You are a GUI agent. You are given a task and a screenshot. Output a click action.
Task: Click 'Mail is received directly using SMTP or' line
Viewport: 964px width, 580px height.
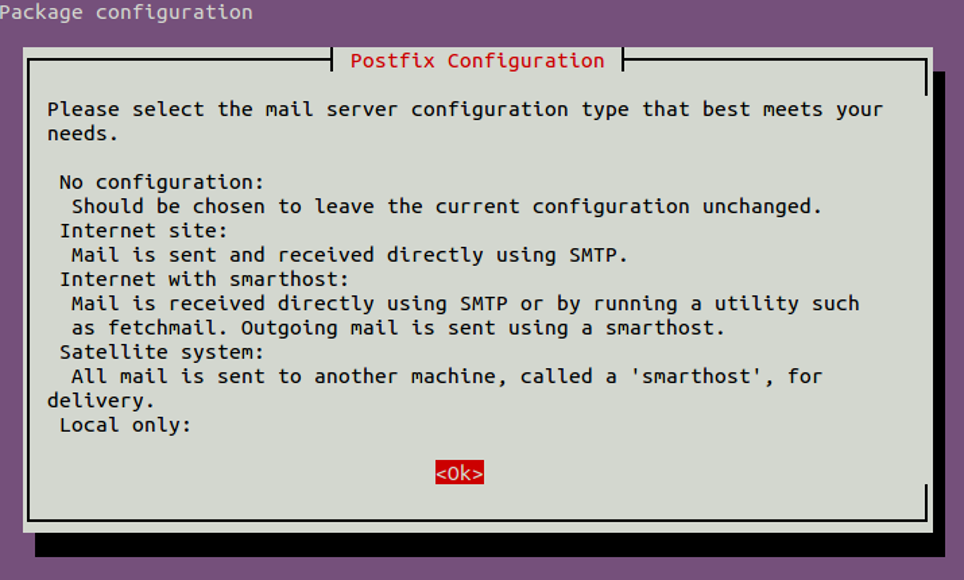pyautogui.click(x=465, y=303)
